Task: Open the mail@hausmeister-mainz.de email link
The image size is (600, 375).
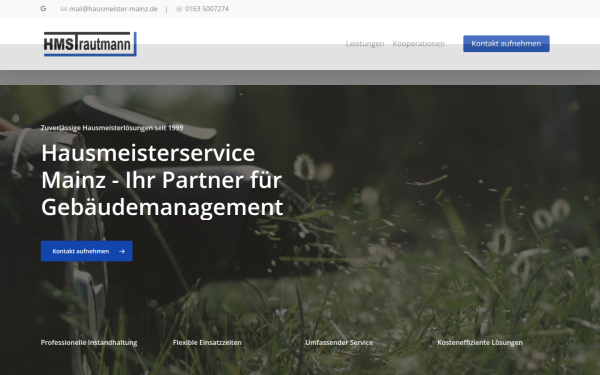Action: [113, 9]
